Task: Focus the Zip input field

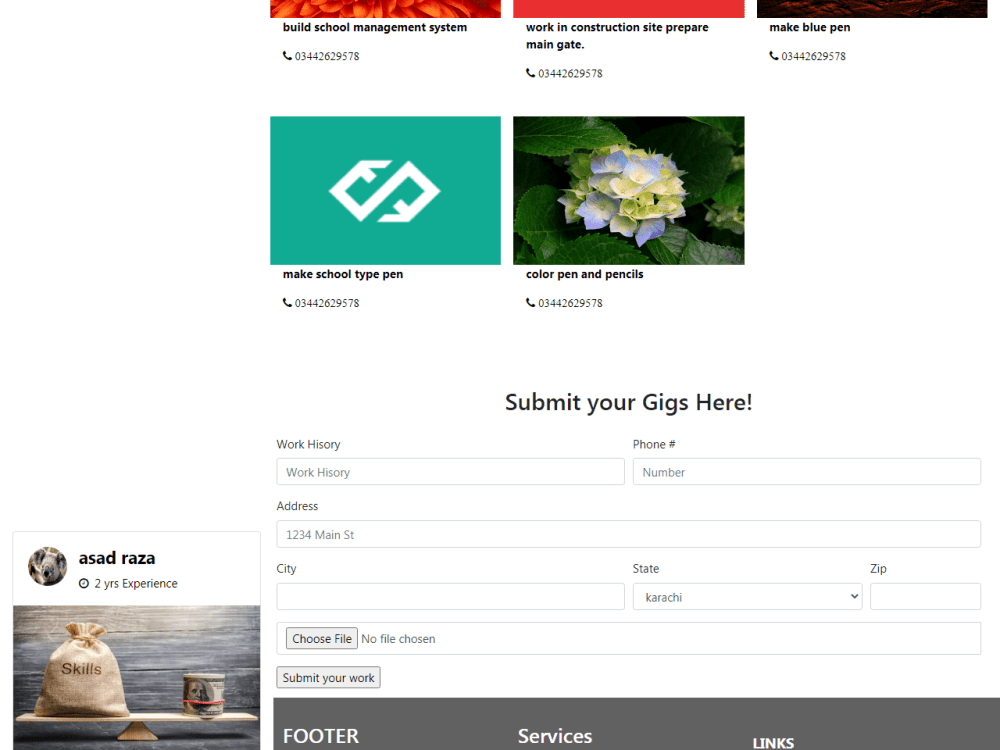Action: point(925,597)
